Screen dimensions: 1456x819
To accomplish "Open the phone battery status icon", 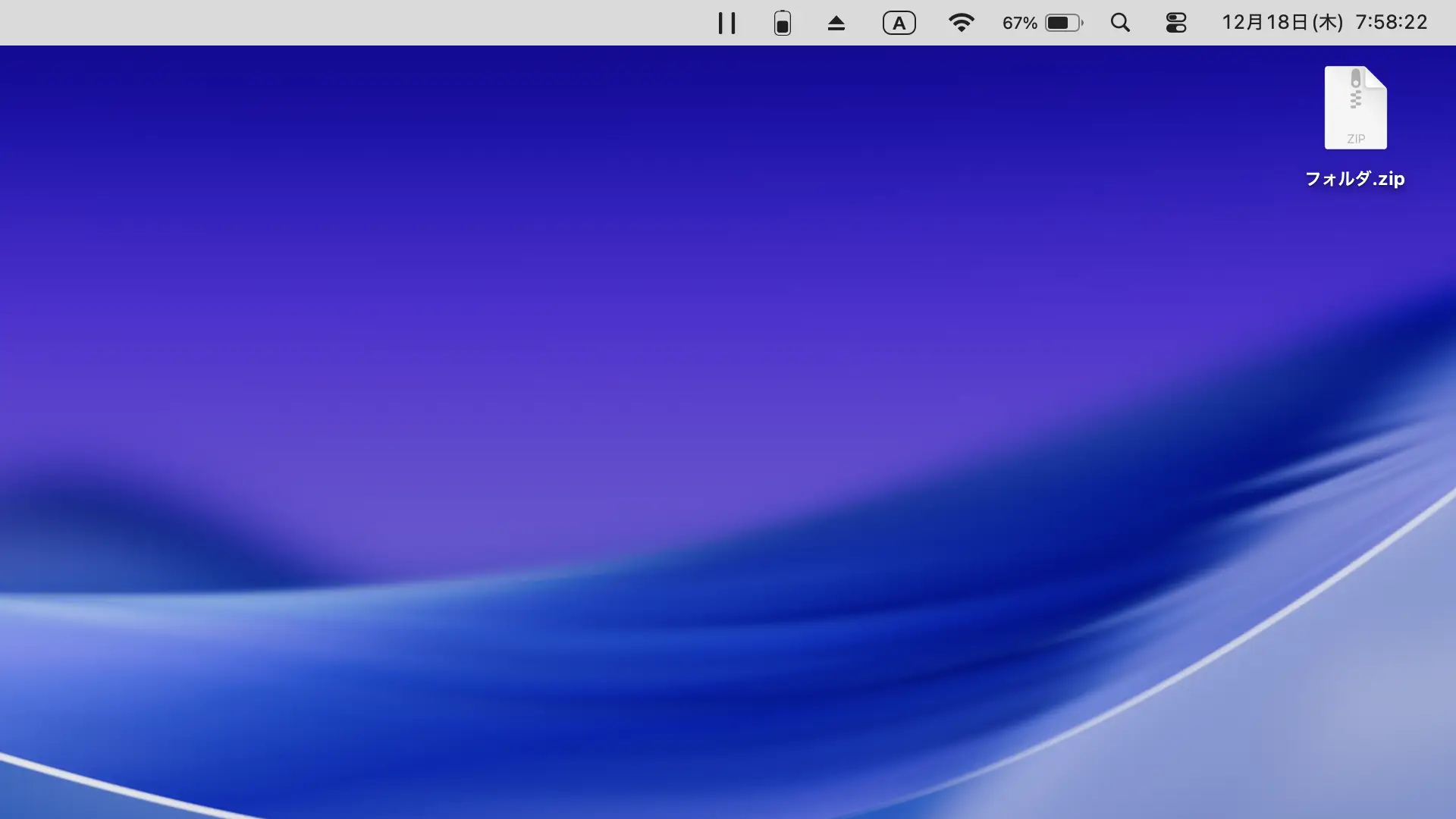I will tap(783, 23).
